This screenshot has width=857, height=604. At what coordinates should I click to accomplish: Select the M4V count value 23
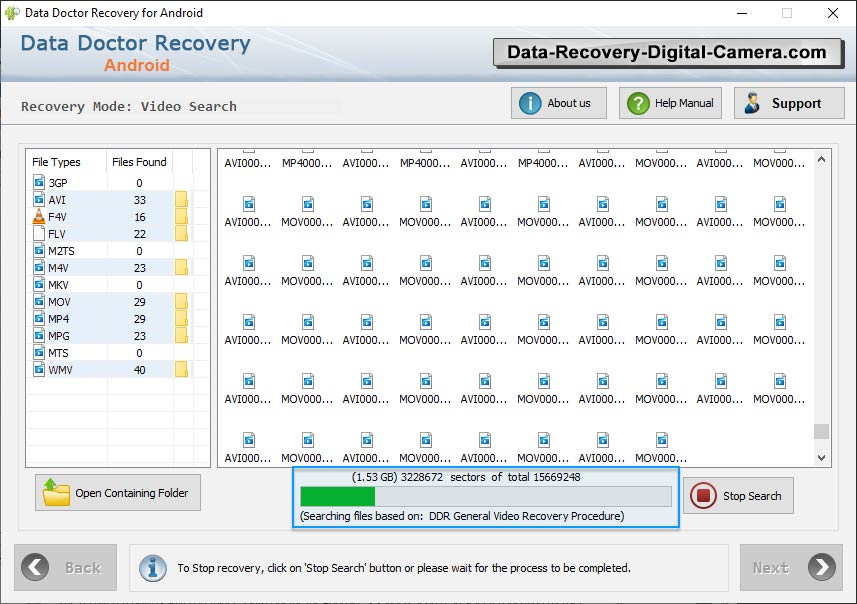139,268
